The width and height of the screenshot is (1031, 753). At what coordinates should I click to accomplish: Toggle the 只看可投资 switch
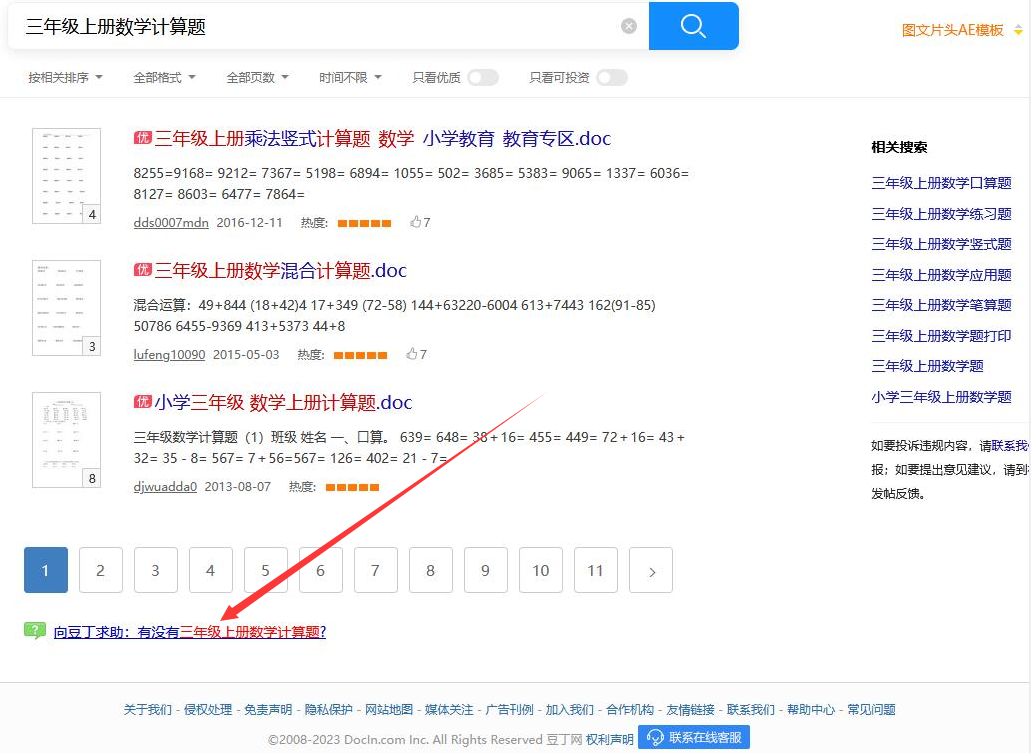tap(611, 78)
